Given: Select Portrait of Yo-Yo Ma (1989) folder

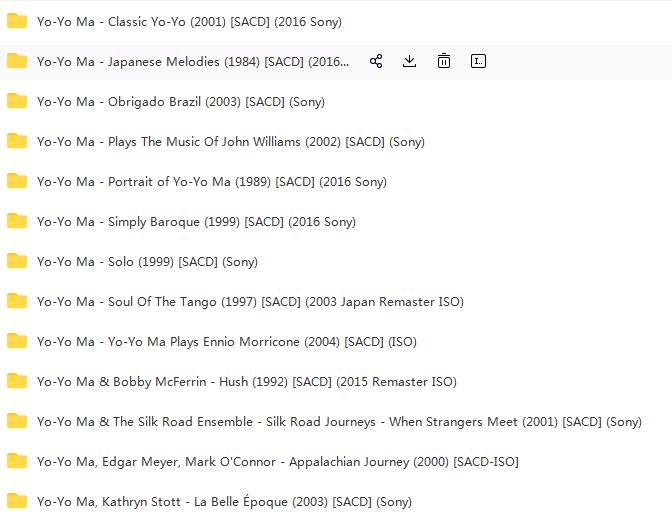Looking at the screenshot, I should point(212,182).
